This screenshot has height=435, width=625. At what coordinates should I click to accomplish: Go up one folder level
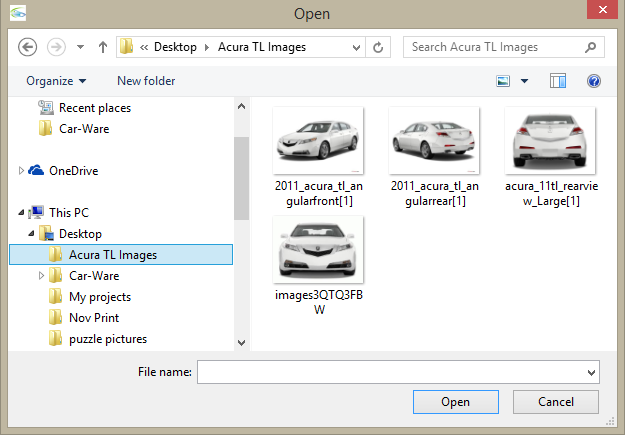tap(103, 47)
